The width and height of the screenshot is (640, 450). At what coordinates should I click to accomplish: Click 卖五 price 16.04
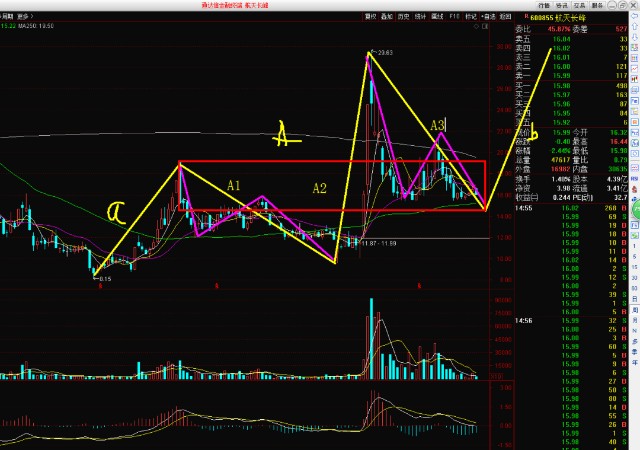(561, 39)
